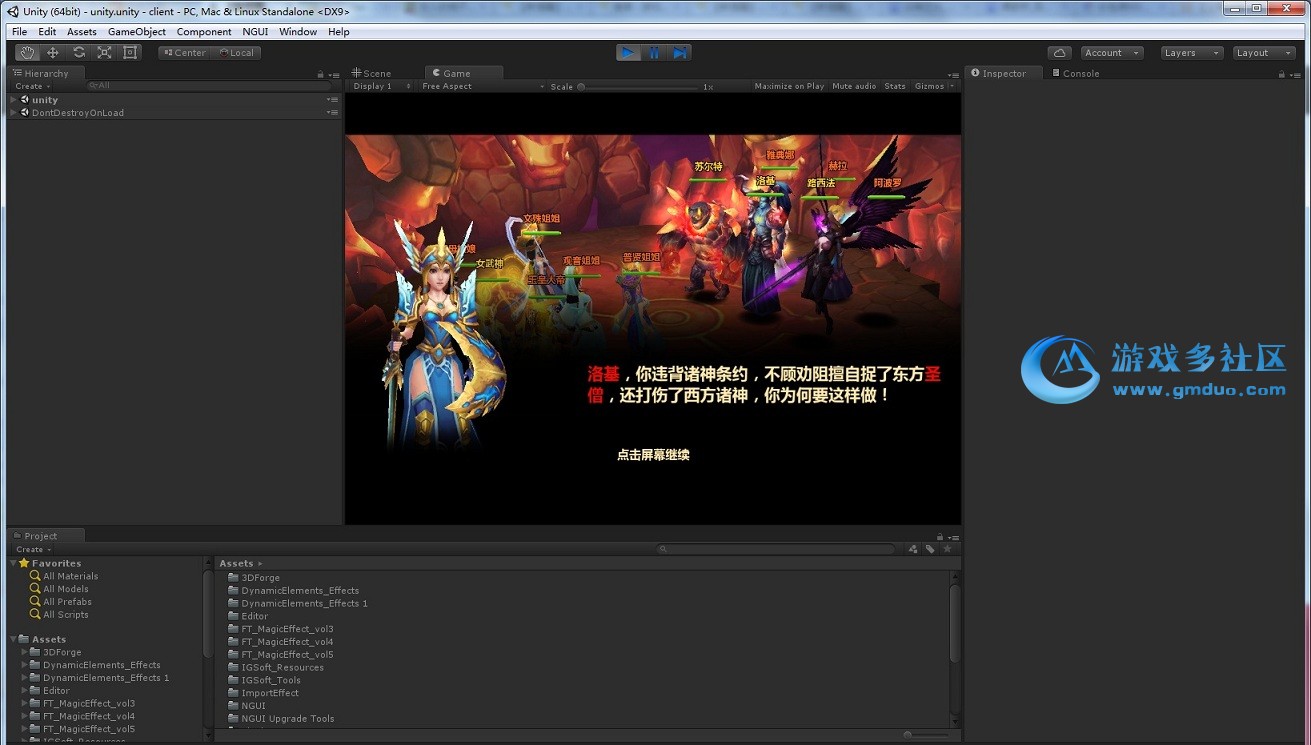Collapse the Assets tree in Project
Image resolution: width=1311 pixels, height=745 pixels.
click(13, 639)
